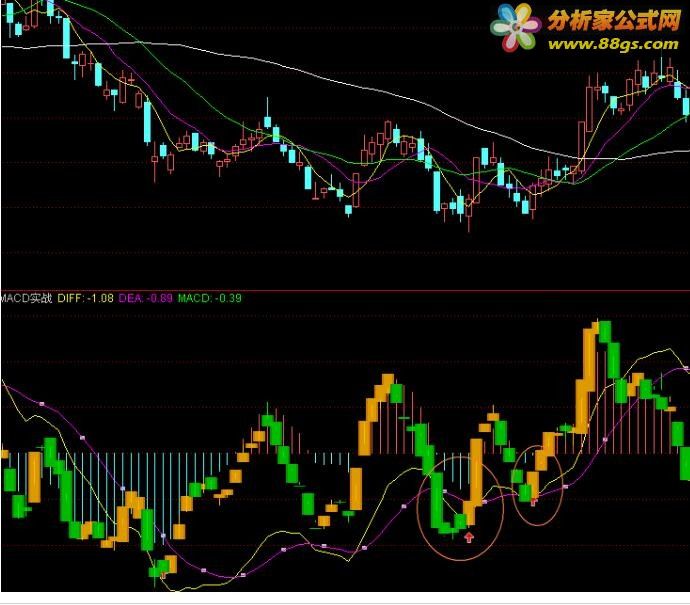Click the MACD实战 indicator name label
This screenshot has width=690, height=605.
tap(26, 298)
